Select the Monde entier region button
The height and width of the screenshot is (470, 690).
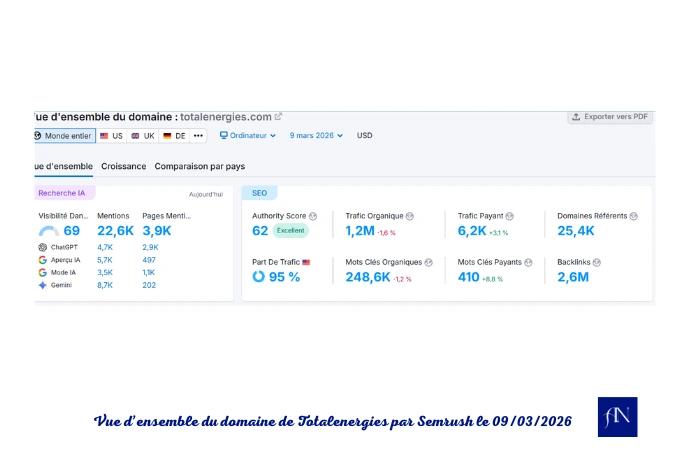(x=65, y=136)
